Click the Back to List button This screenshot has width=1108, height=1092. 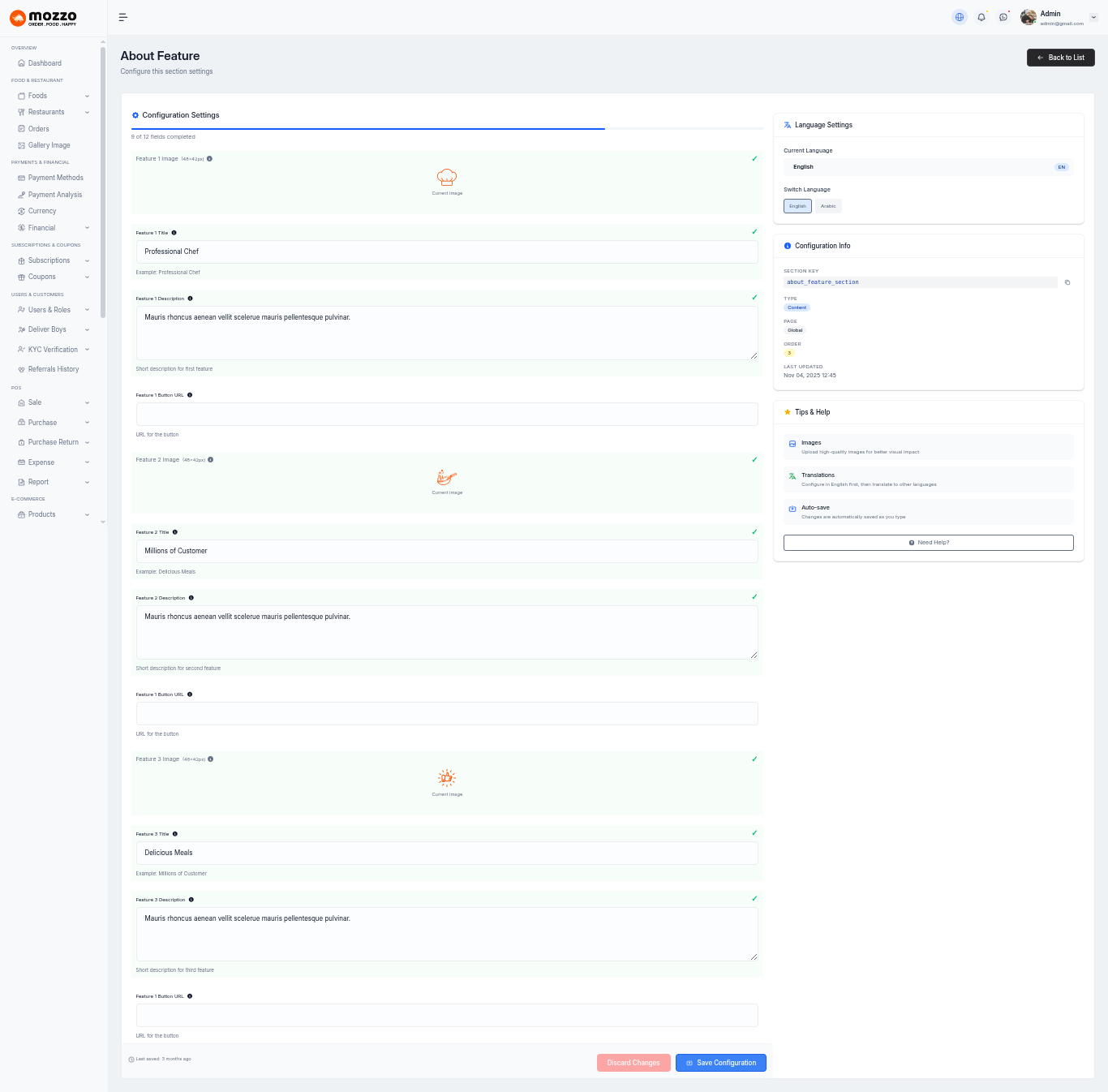click(1060, 58)
